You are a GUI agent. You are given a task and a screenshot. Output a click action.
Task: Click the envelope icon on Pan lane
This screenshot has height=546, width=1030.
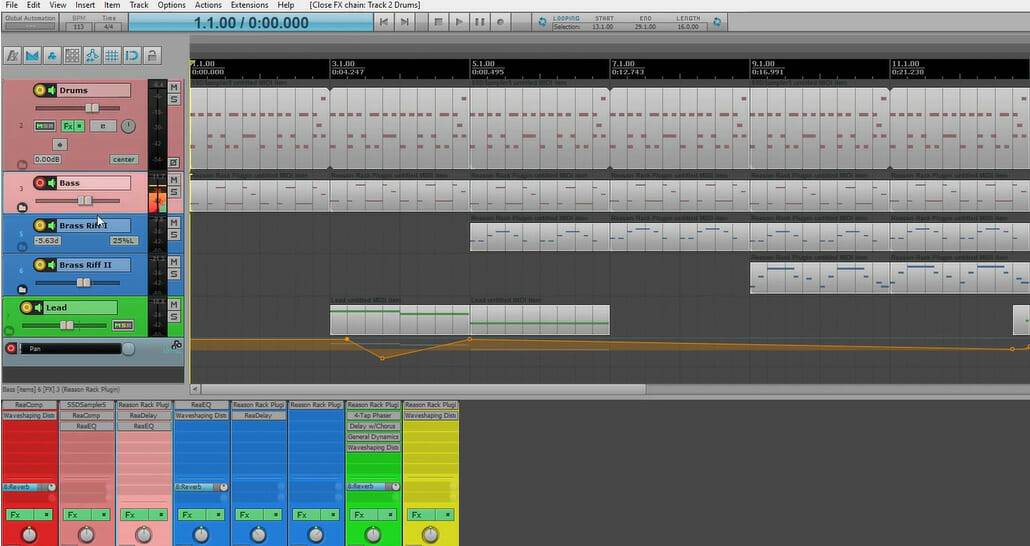(176, 345)
